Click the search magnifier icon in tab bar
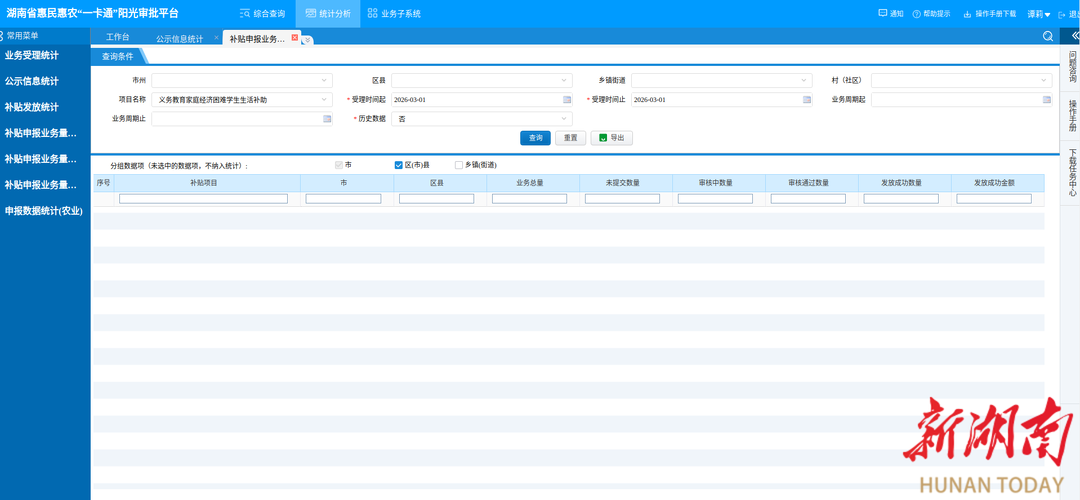This screenshot has height=500, width=1080. pyautogui.click(x=1048, y=36)
